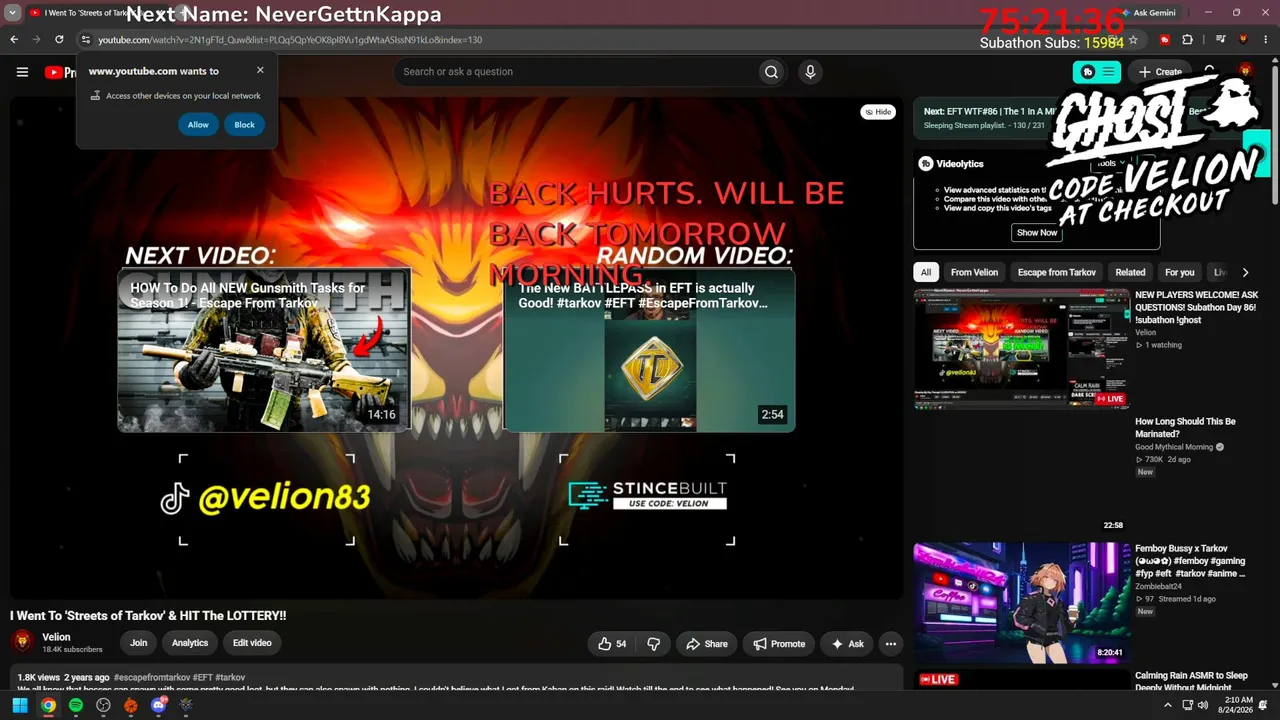
Task: Close the local network permission popup
Action: (x=260, y=70)
